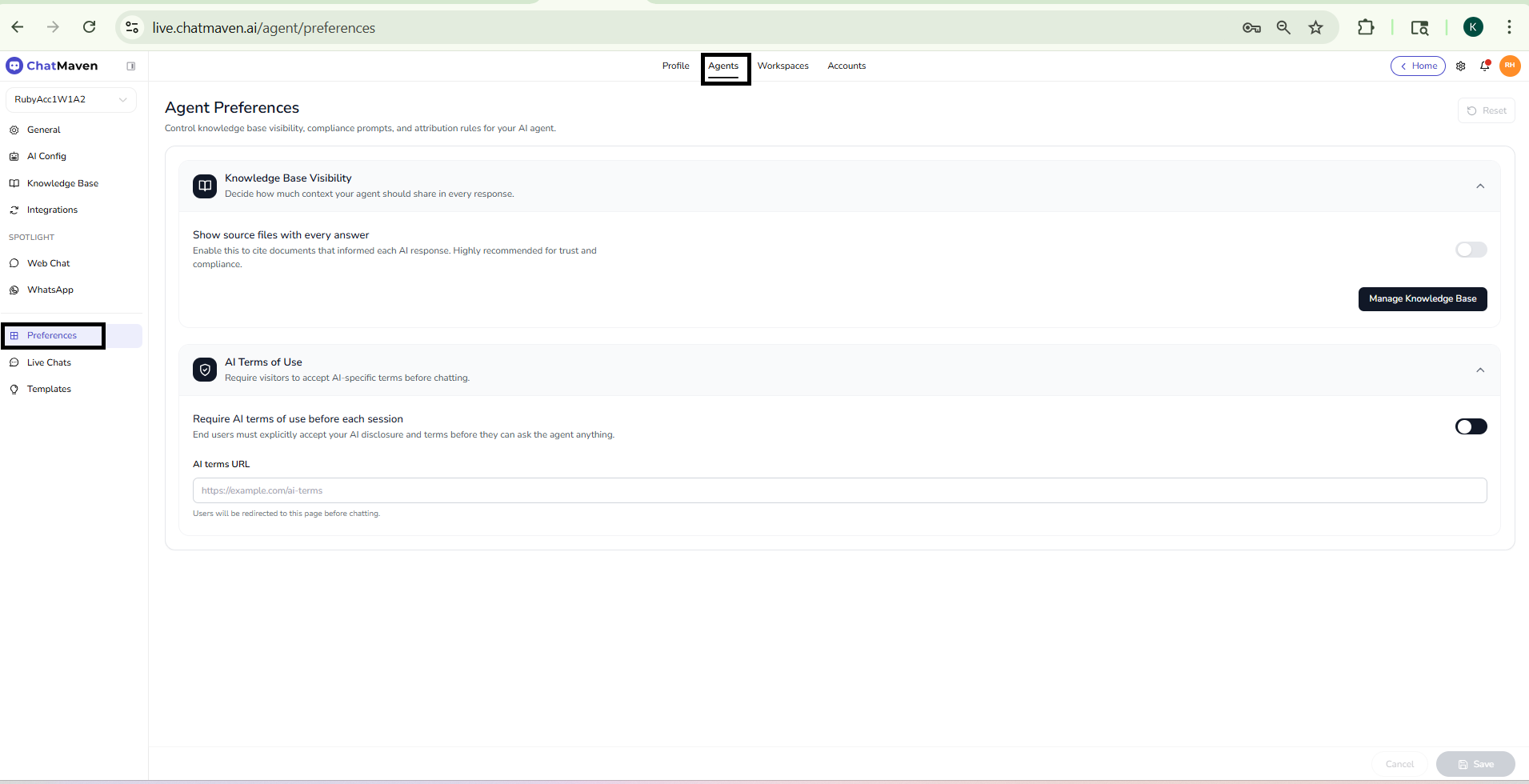The image size is (1529, 784).
Task: Open Live Chats from sidebar
Action: pyautogui.click(x=49, y=362)
